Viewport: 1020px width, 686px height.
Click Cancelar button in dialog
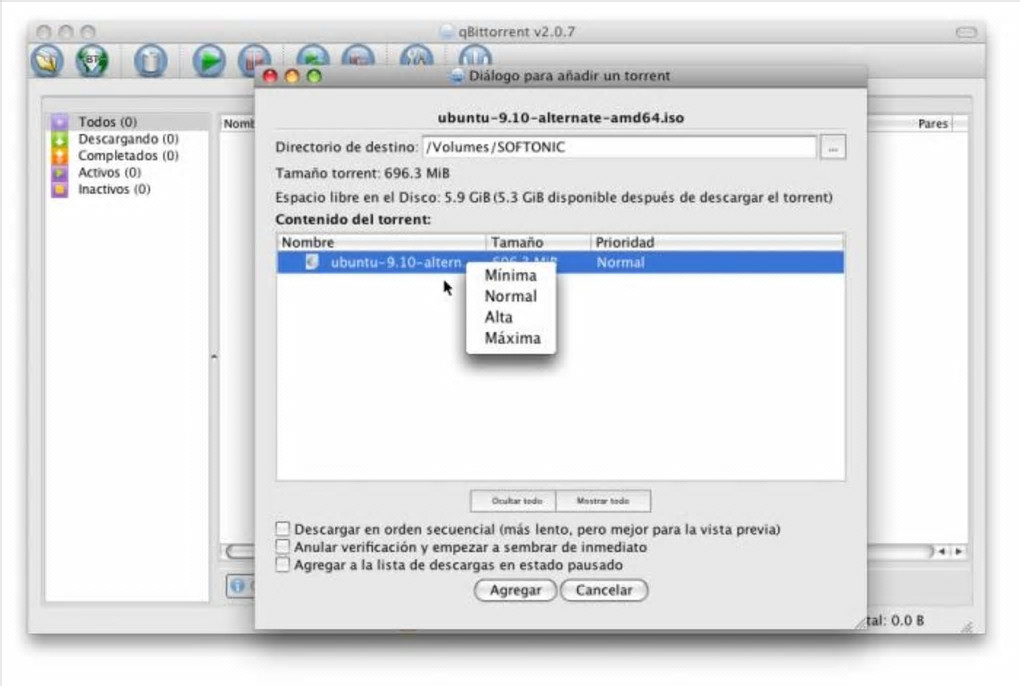coord(604,590)
